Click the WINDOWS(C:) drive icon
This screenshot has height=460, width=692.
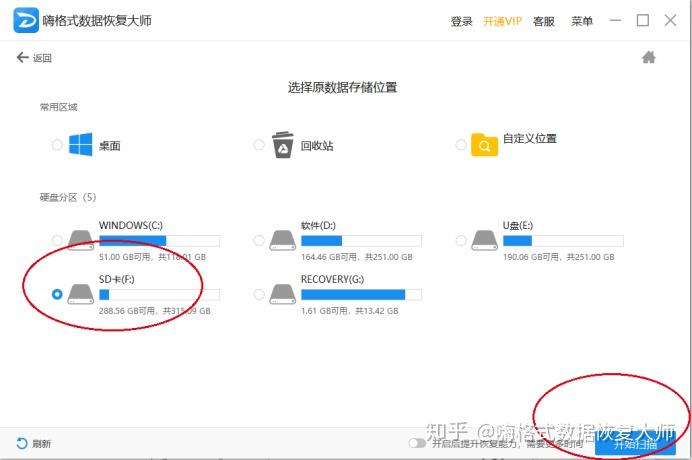tap(81, 240)
